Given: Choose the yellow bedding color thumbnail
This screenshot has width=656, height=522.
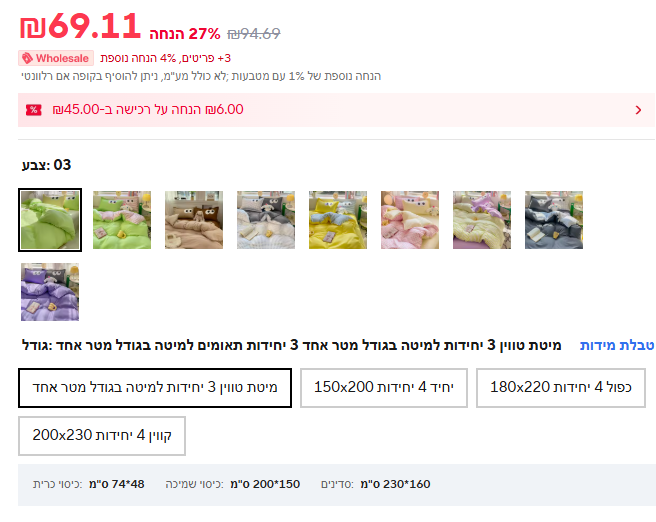Looking at the screenshot, I should click(x=338, y=220).
